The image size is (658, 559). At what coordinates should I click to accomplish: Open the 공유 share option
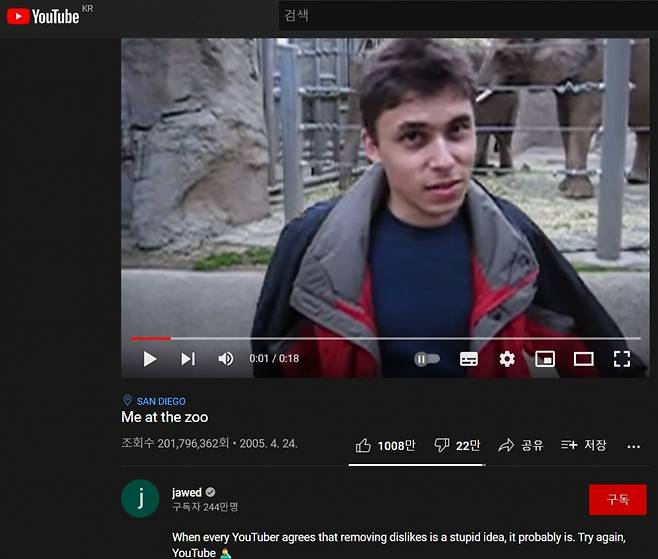coord(520,445)
